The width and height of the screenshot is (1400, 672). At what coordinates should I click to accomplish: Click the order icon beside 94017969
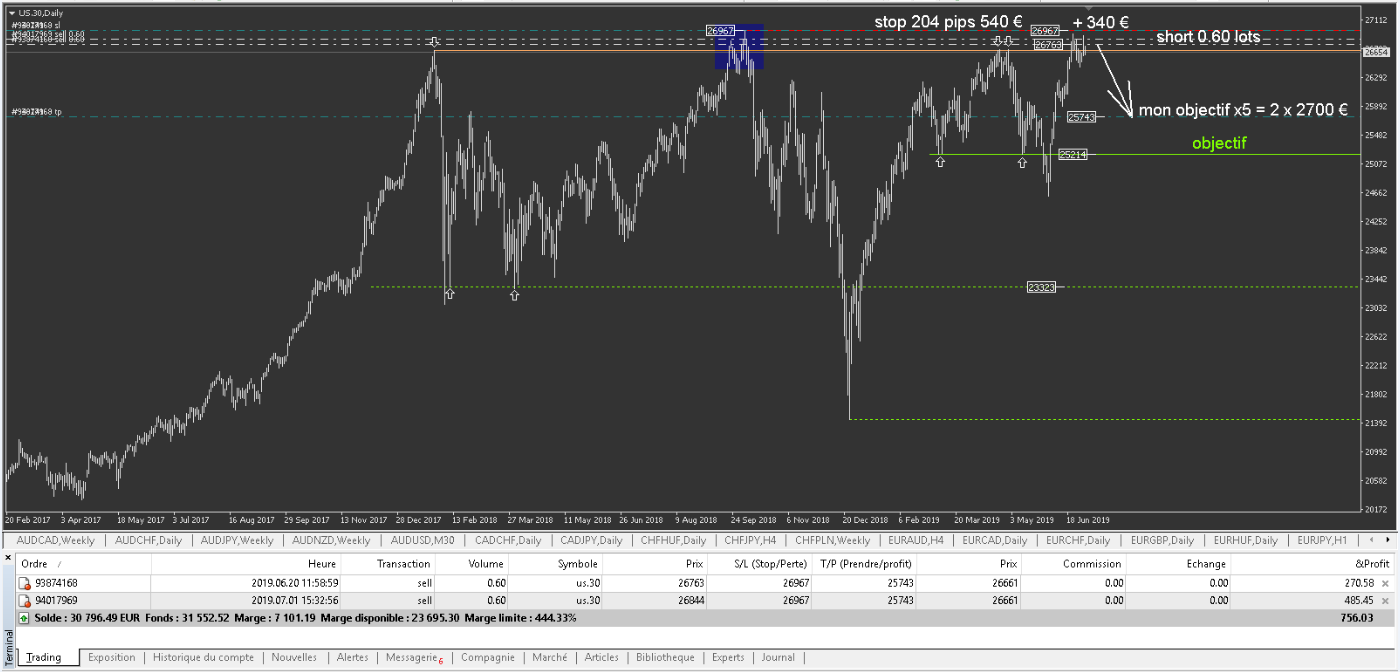(x=25, y=601)
